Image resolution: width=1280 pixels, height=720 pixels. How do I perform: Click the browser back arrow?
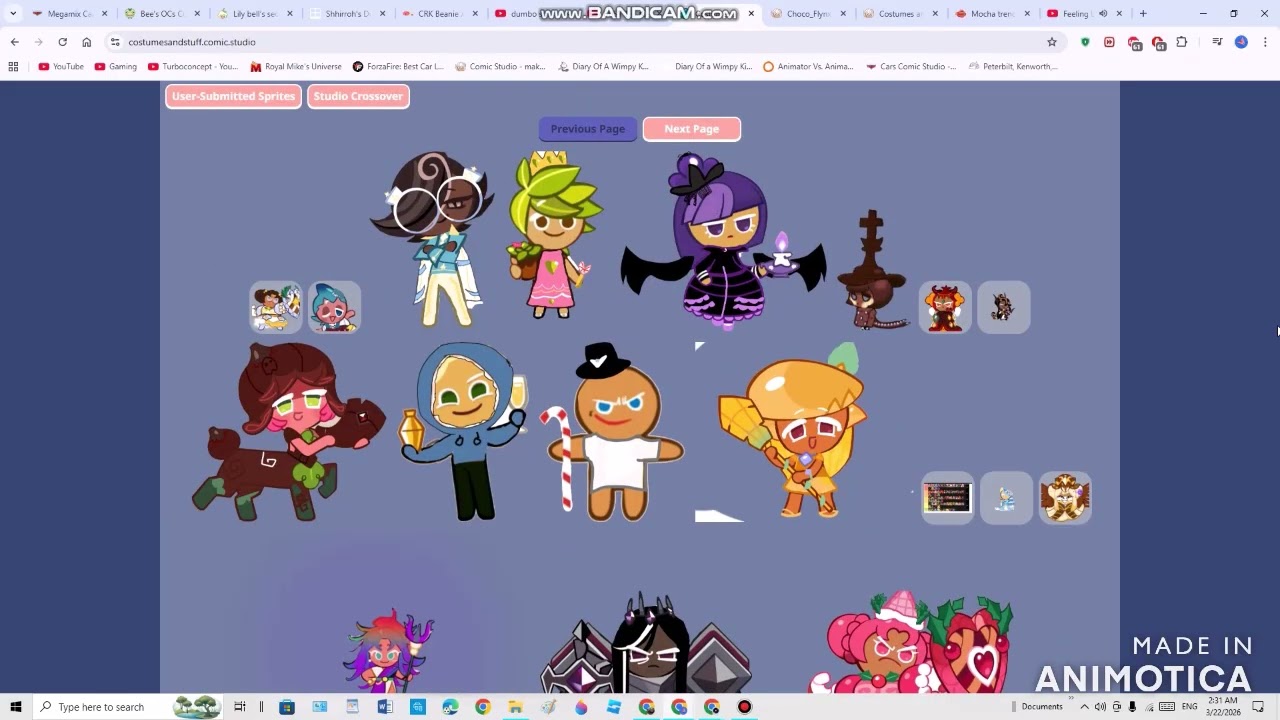[x=14, y=42]
